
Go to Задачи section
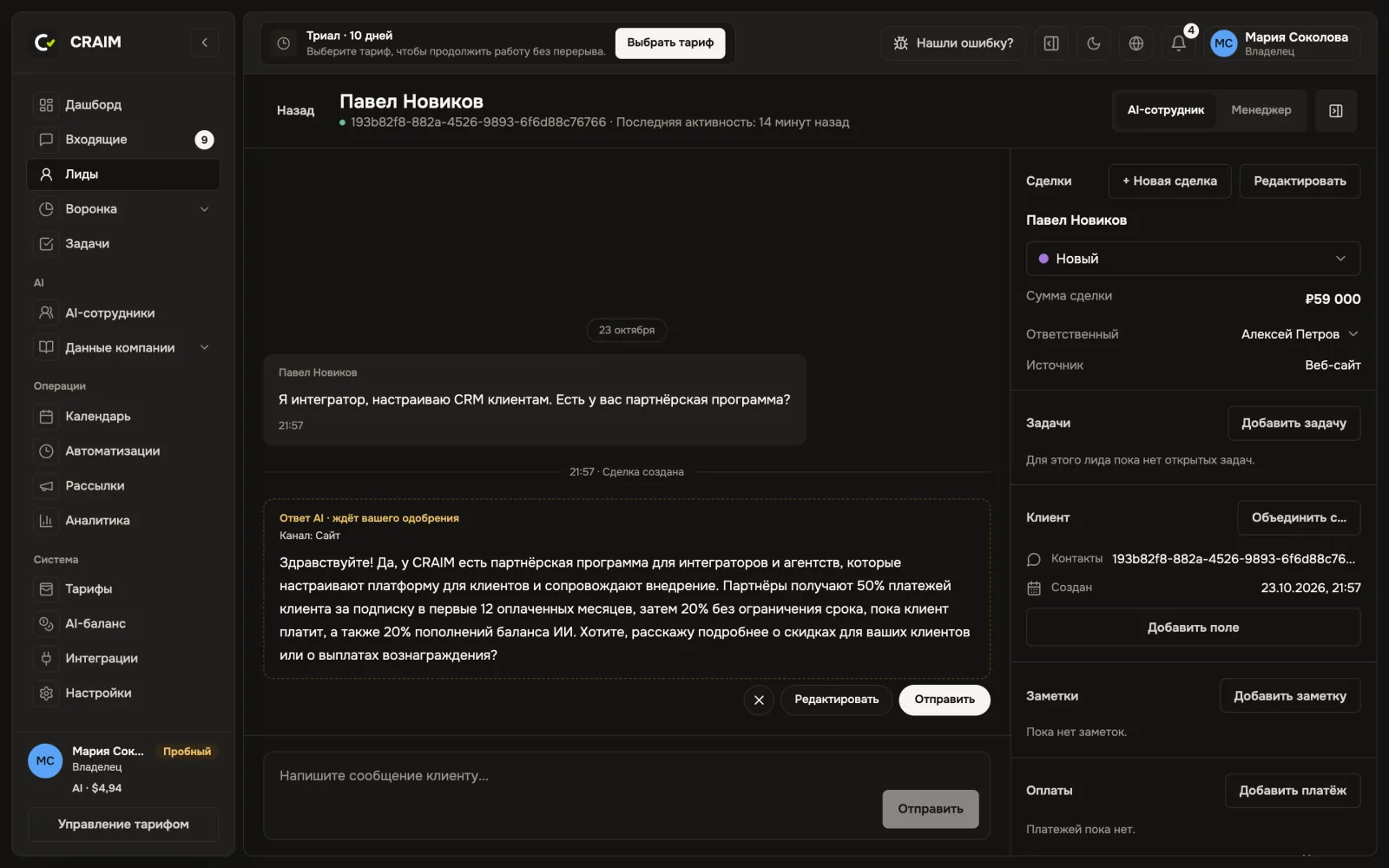pyautogui.click(x=123, y=244)
